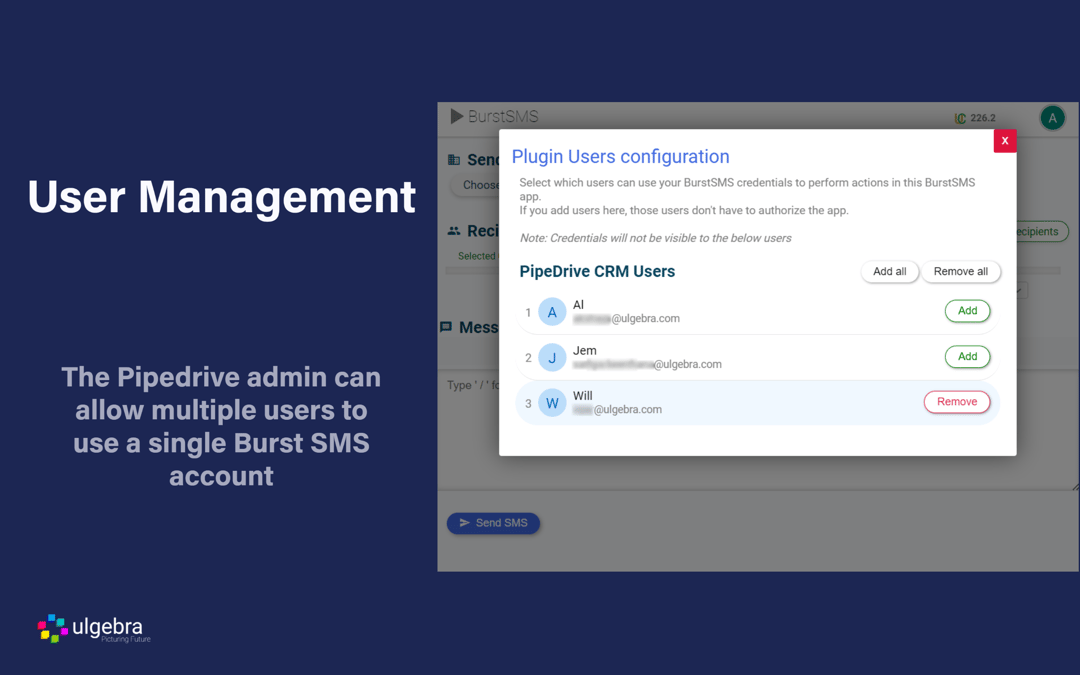Add user Al to plugin users
Screen dimensions: 1080x675
967,311
